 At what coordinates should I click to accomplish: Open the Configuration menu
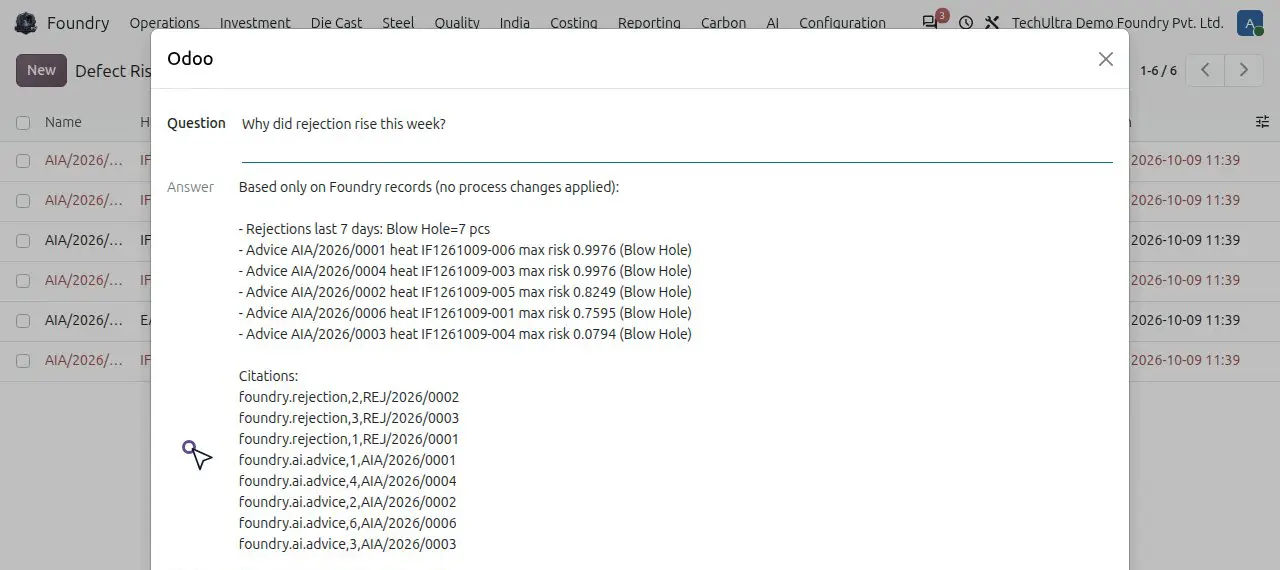pyautogui.click(x=842, y=23)
